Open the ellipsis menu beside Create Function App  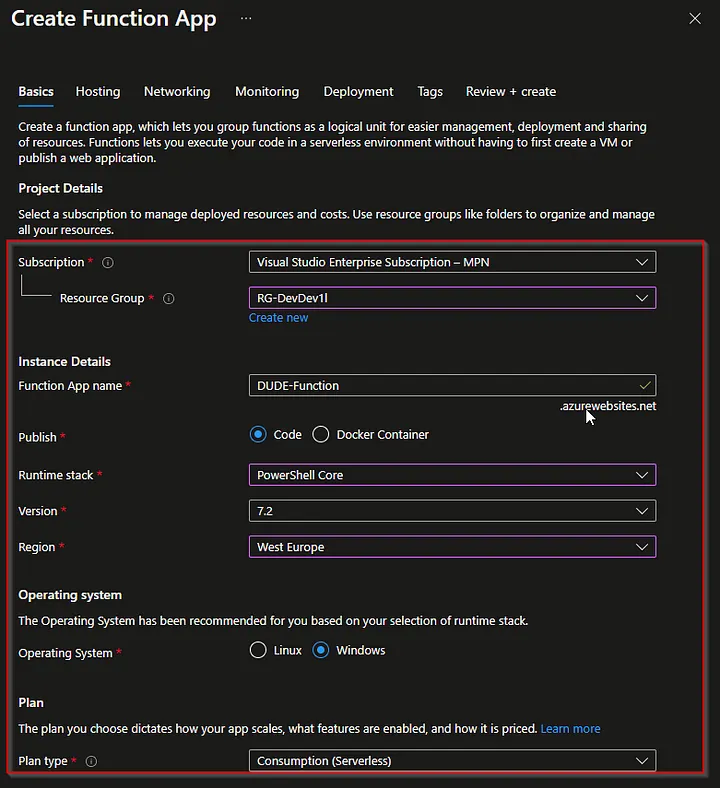(246, 19)
